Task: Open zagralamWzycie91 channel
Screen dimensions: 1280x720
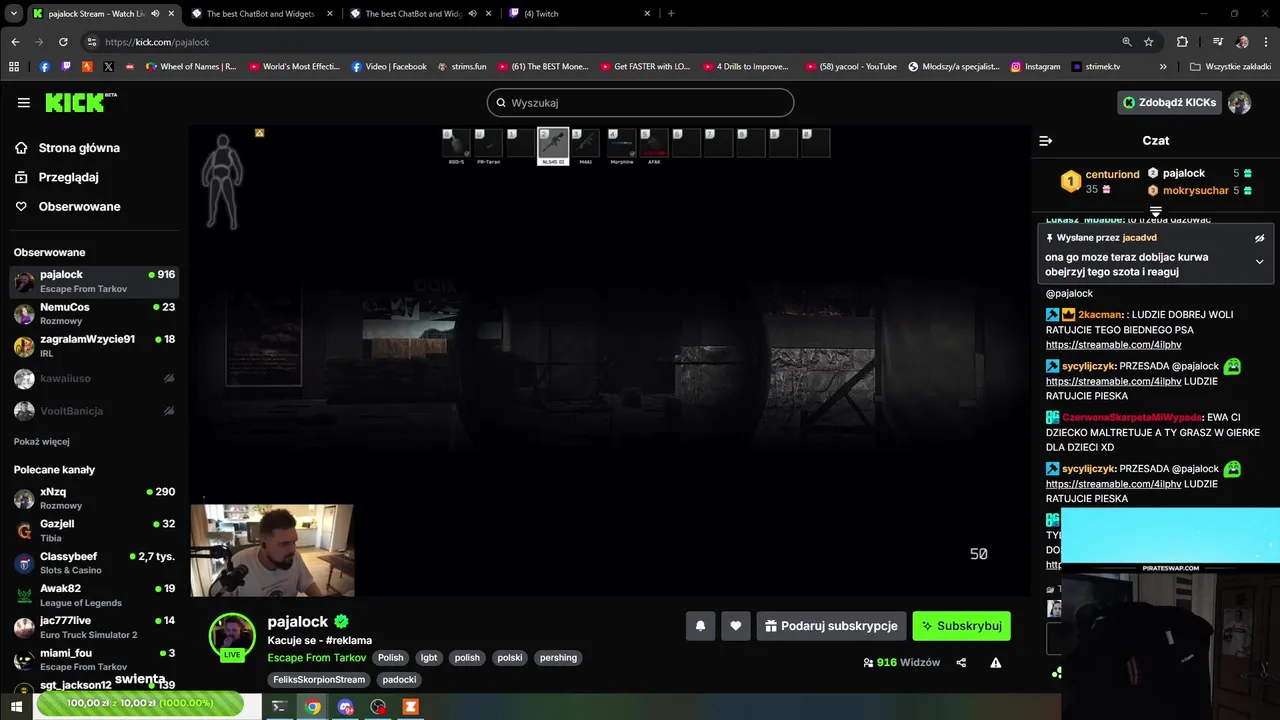Action: point(94,346)
